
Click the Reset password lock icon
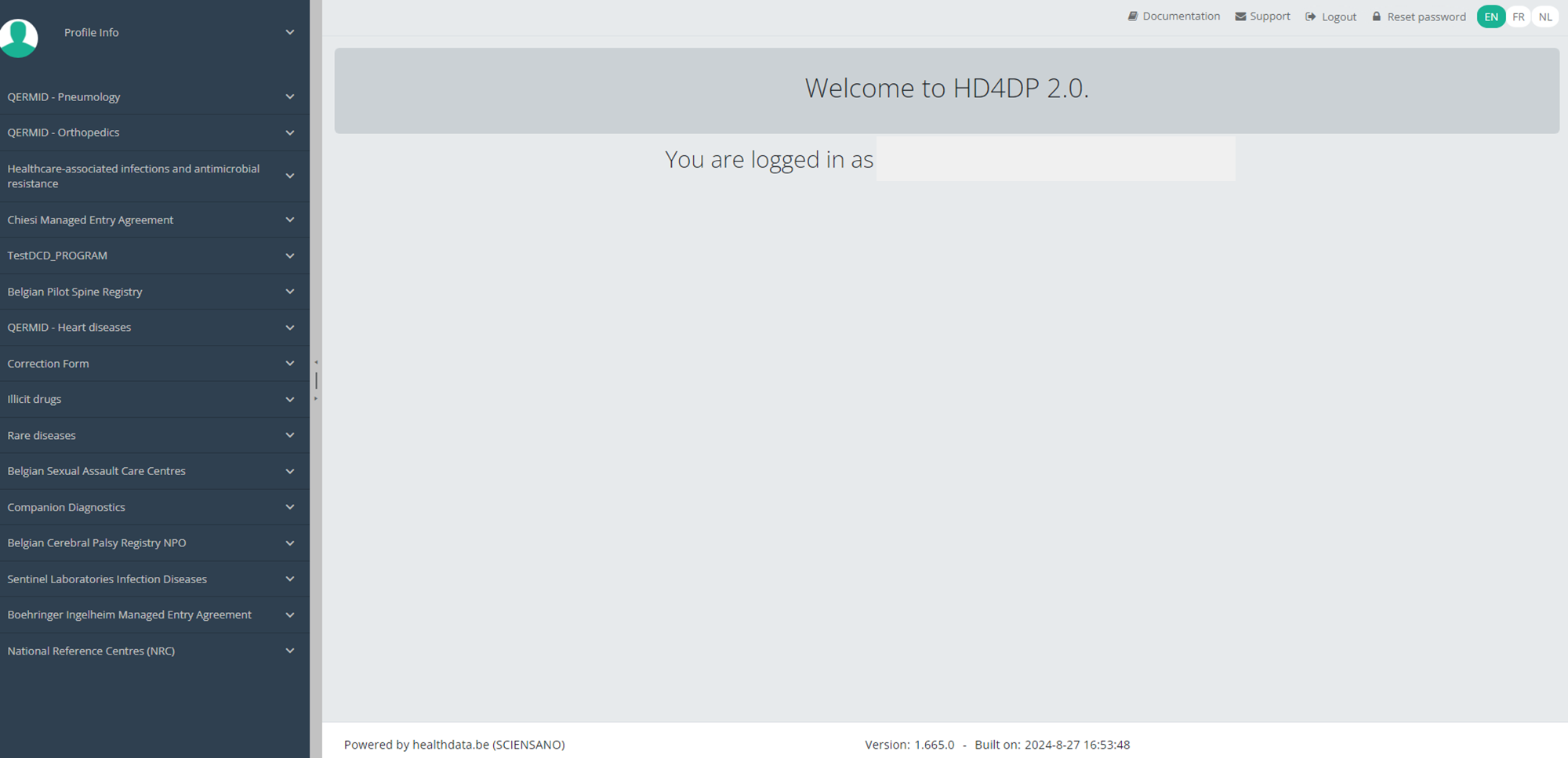point(1377,16)
